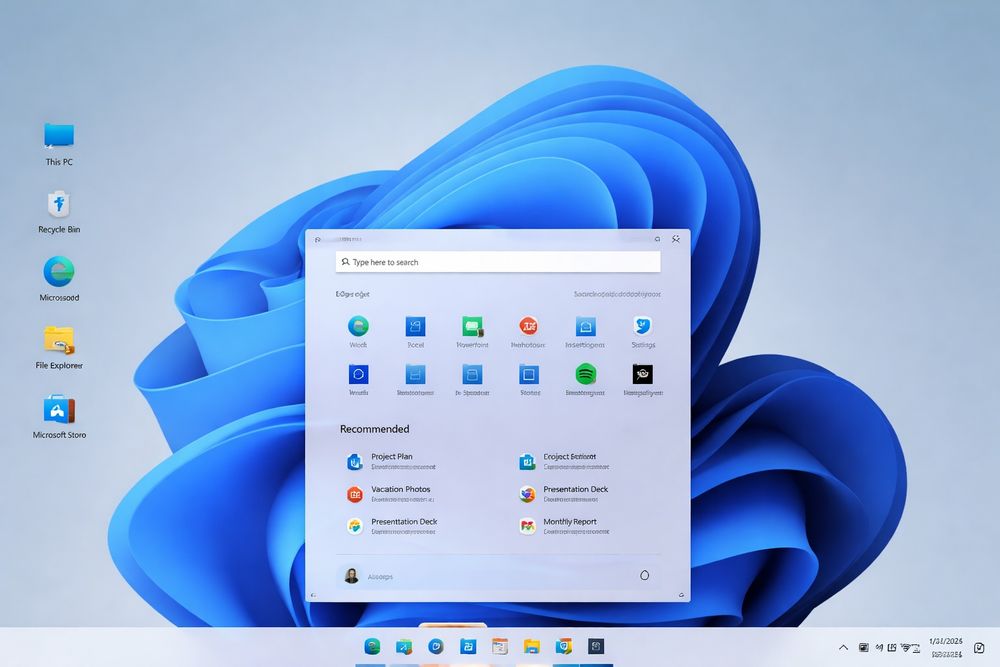Screen dimensions: 1000x667
Task: Open the Recycle Bin desktop icon
Action: [59, 212]
